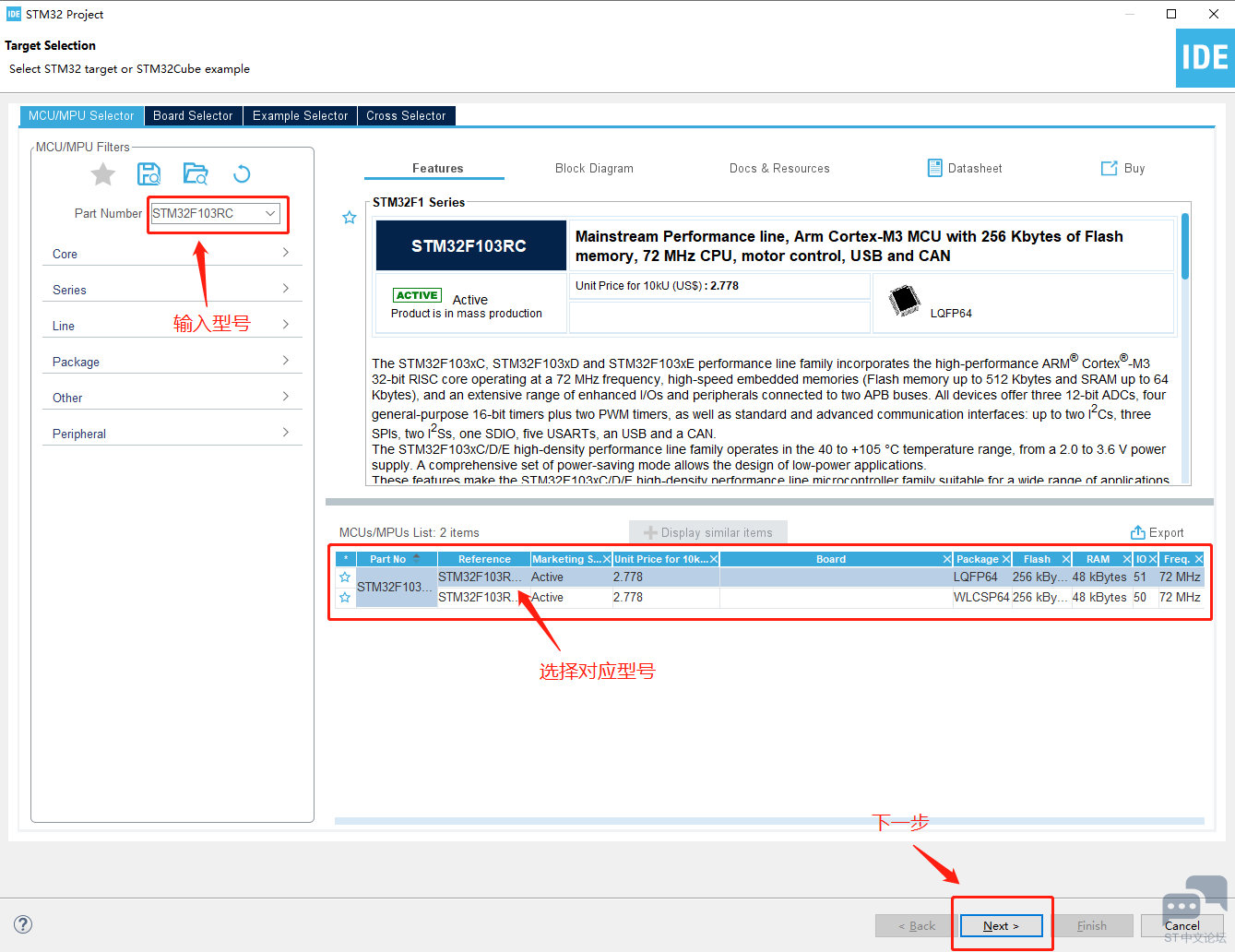The width and height of the screenshot is (1235, 952).
Task: Click the load saved search folder icon
Action: click(196, 173)
